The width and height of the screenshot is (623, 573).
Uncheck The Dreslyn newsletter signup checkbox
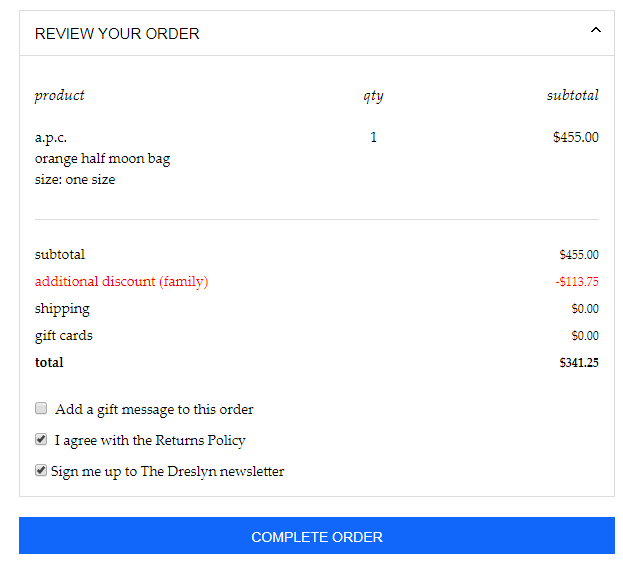click(x=41, y=470)
